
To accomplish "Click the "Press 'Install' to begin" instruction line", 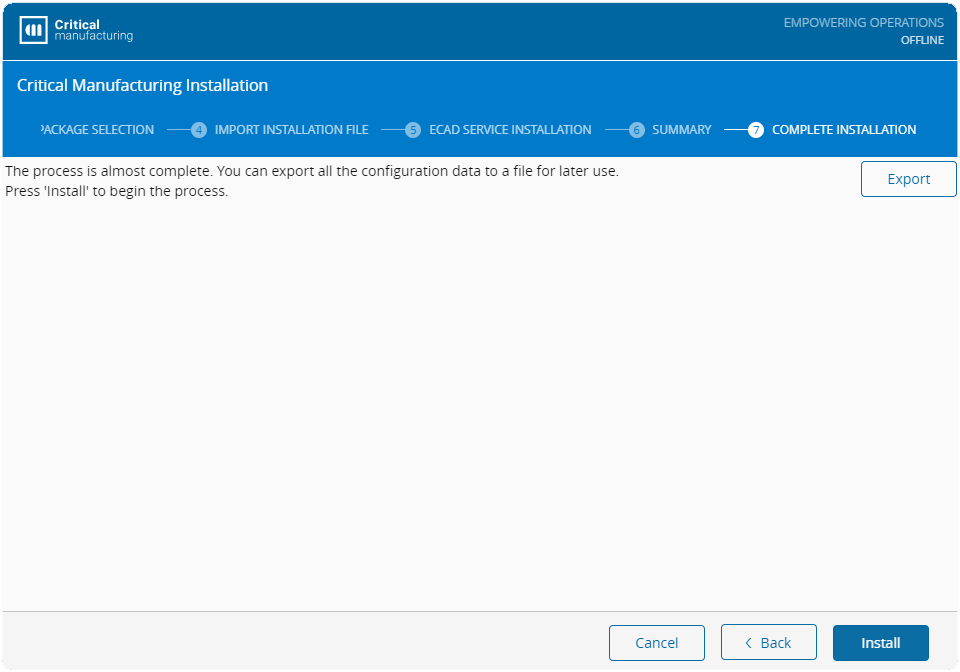I will coord(117,191).
